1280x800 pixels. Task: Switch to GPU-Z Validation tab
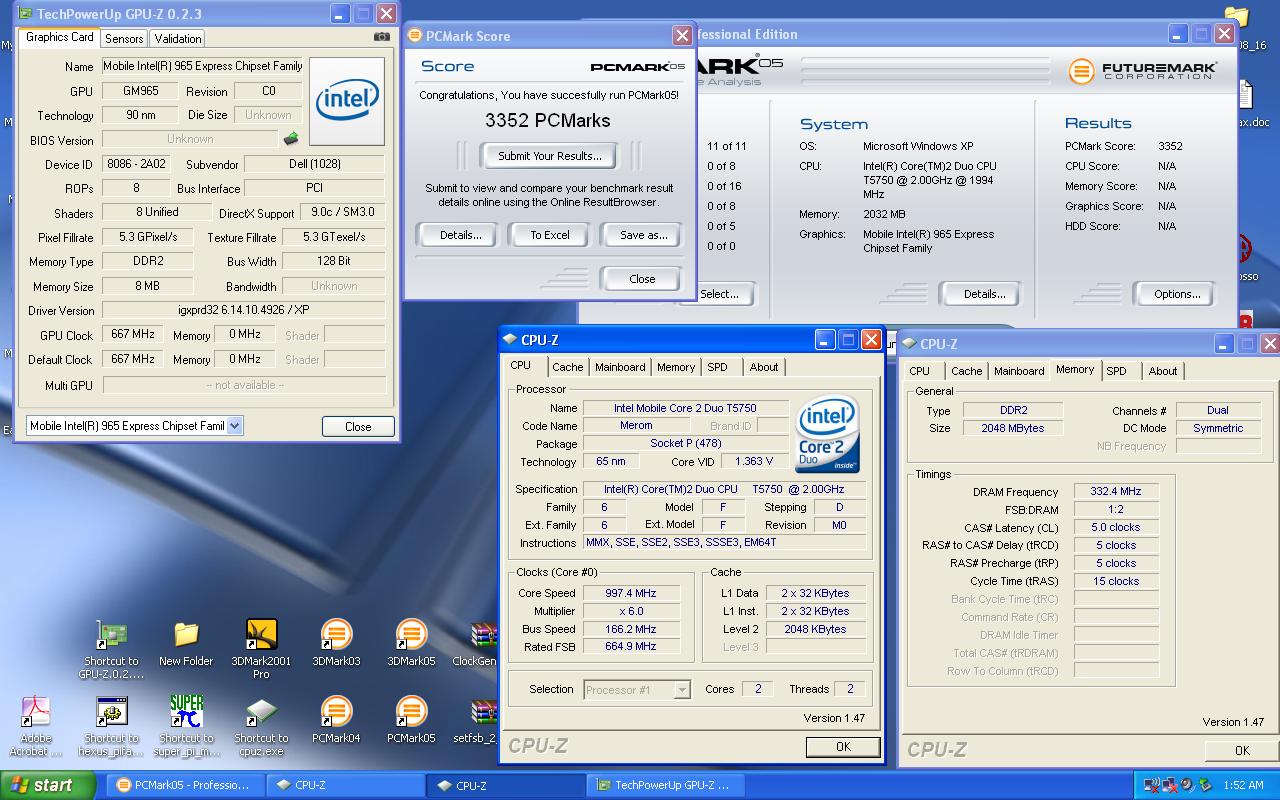178,38
